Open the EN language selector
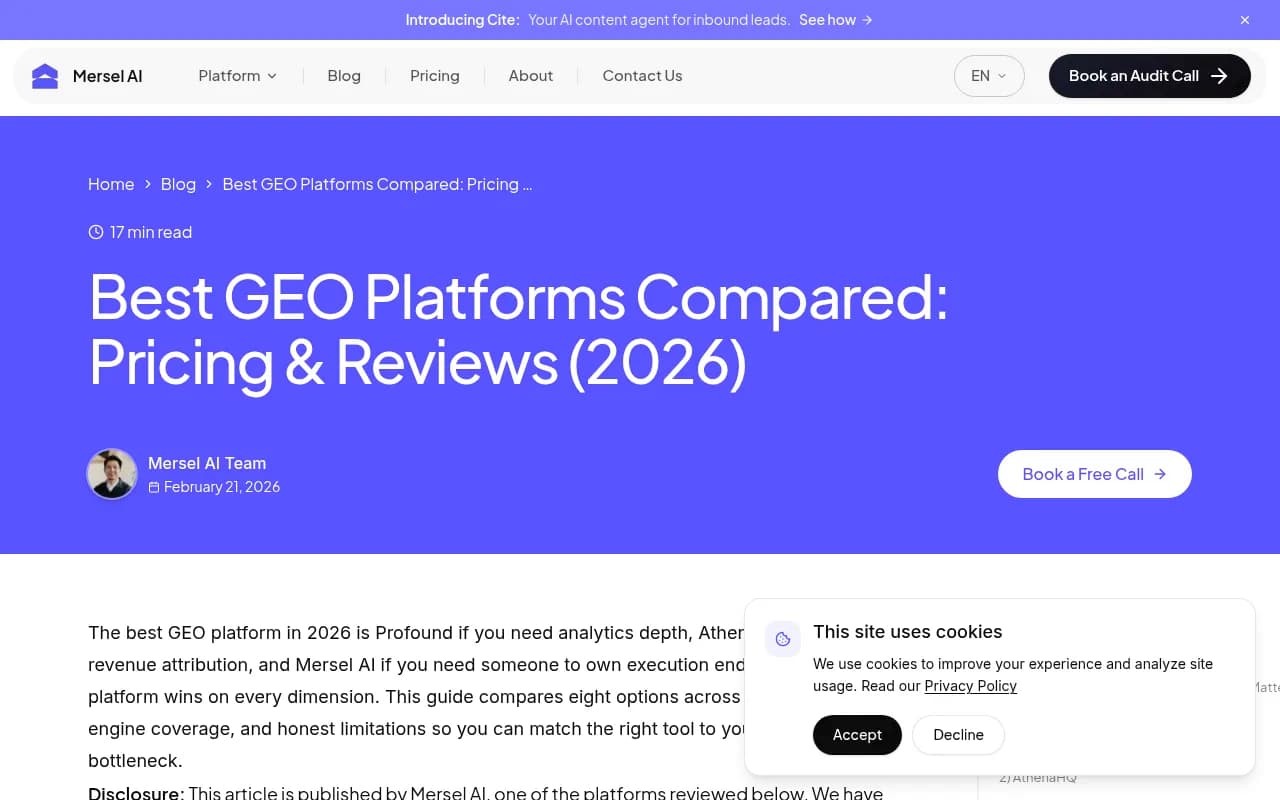The height and width of the screenshot is (800, 1280). 989,75
